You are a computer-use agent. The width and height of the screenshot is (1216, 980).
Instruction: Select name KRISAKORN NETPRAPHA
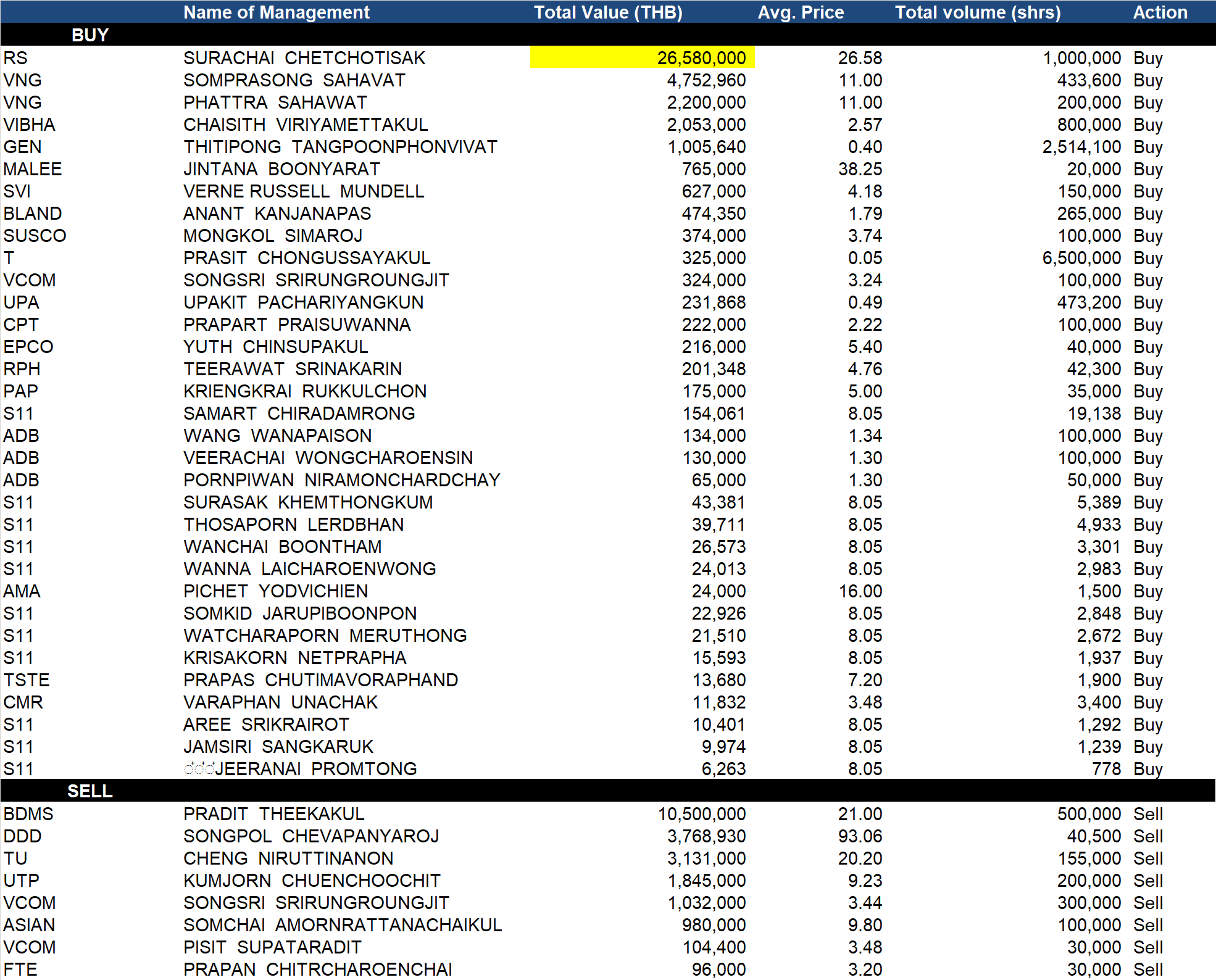295,658
